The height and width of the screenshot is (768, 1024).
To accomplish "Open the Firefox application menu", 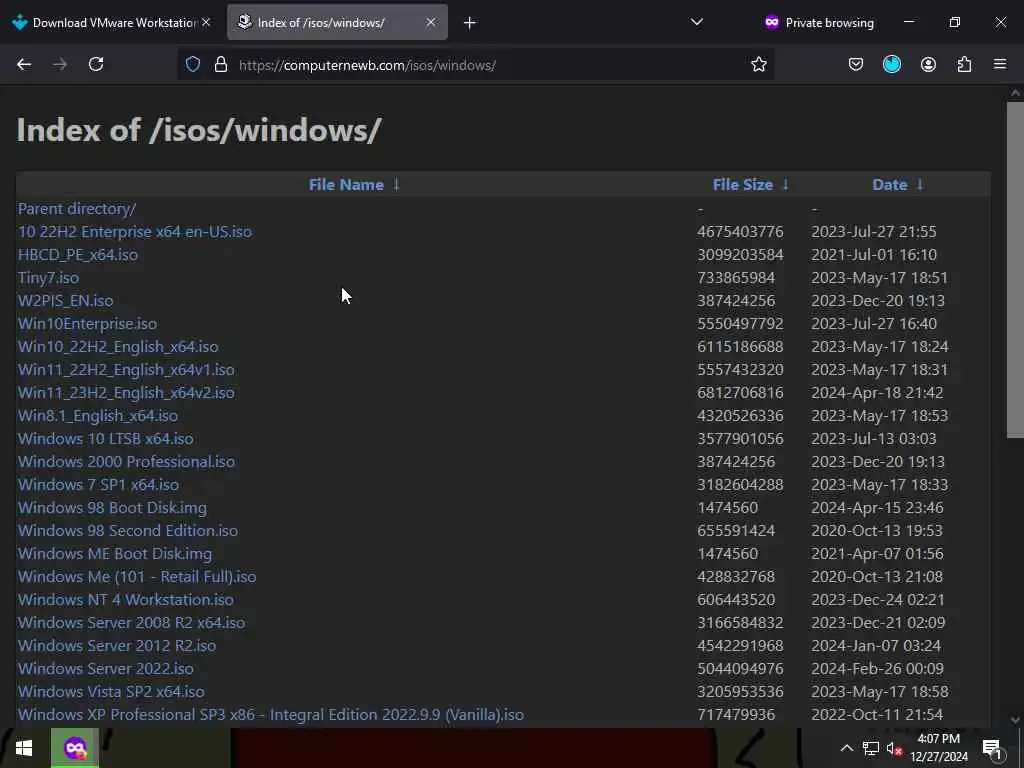I will pos(1000,64).
